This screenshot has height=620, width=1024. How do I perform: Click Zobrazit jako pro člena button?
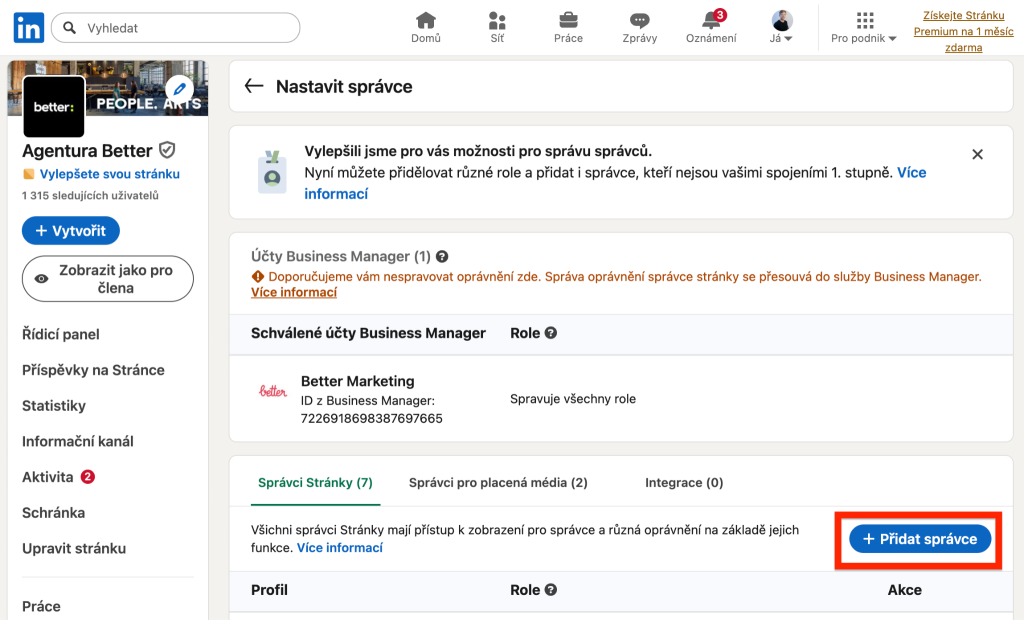[x=108, y=279]
